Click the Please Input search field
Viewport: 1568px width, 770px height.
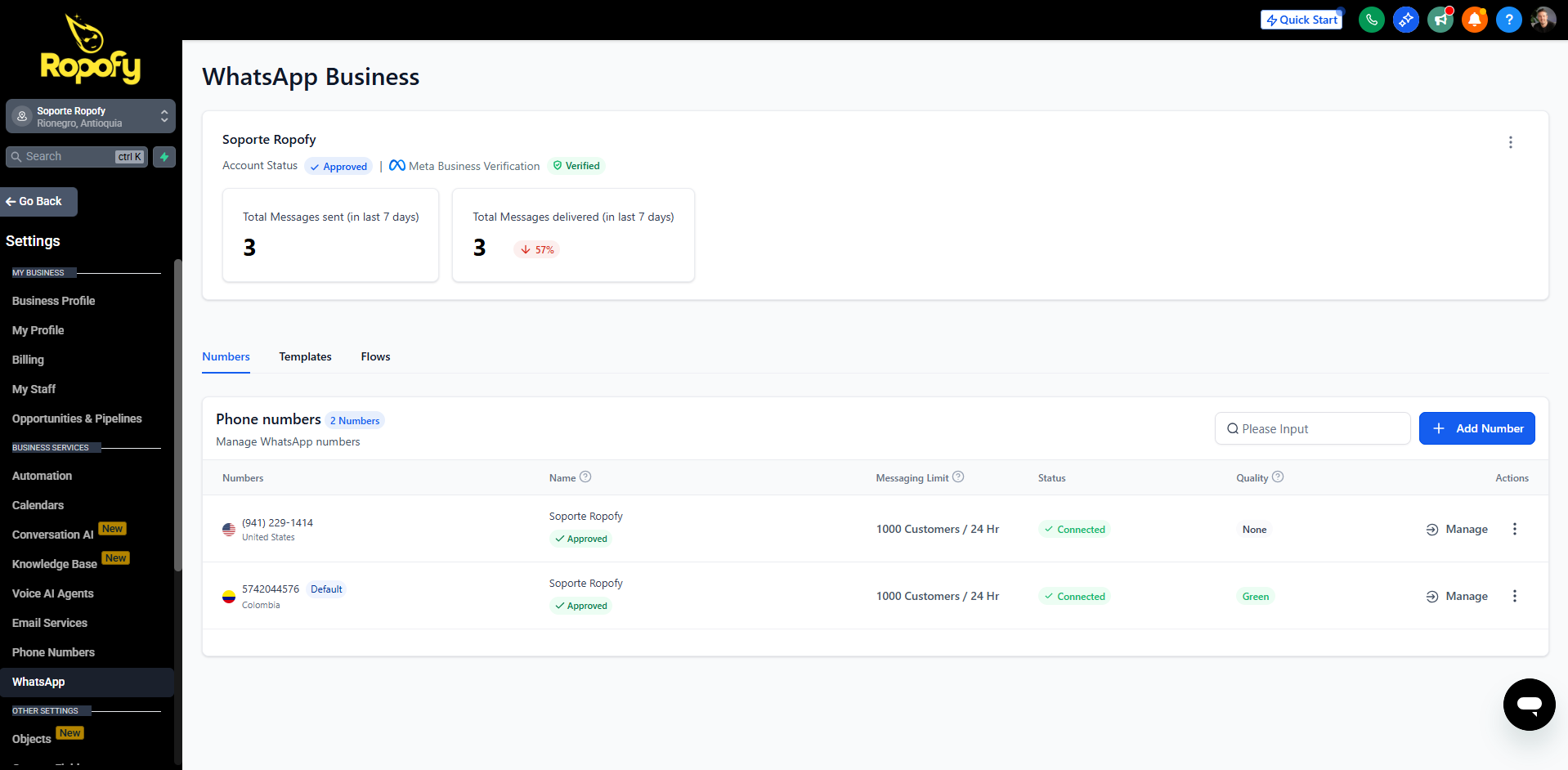[x=1312, y=428]
